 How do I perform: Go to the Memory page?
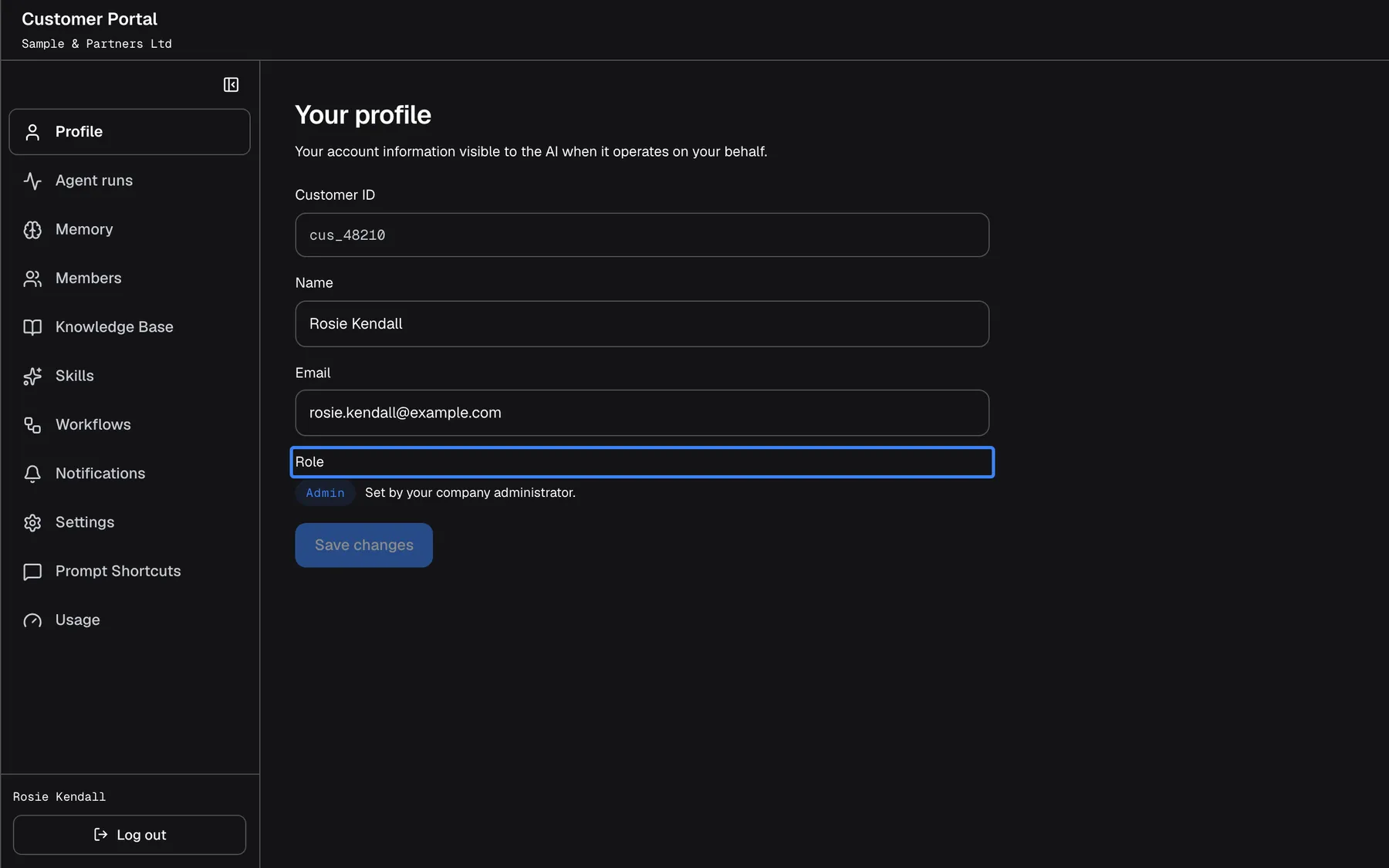point(130,229)
